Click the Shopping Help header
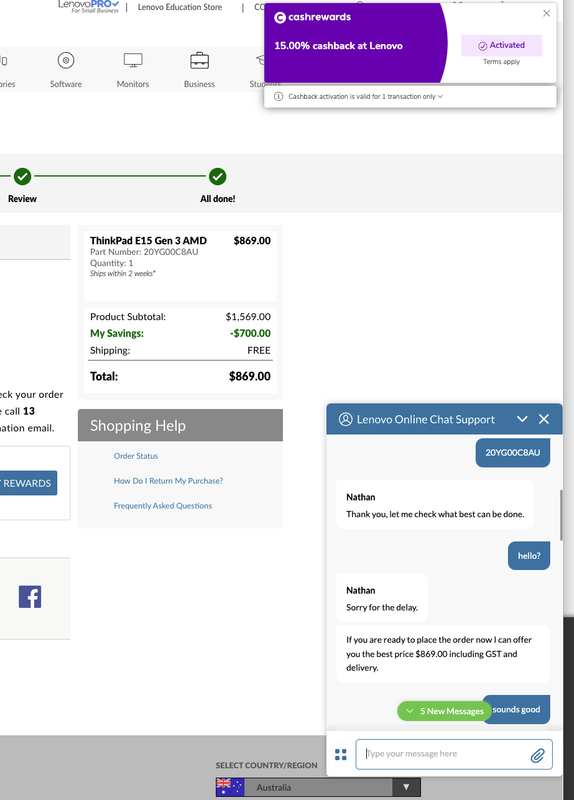 point(180,425)
